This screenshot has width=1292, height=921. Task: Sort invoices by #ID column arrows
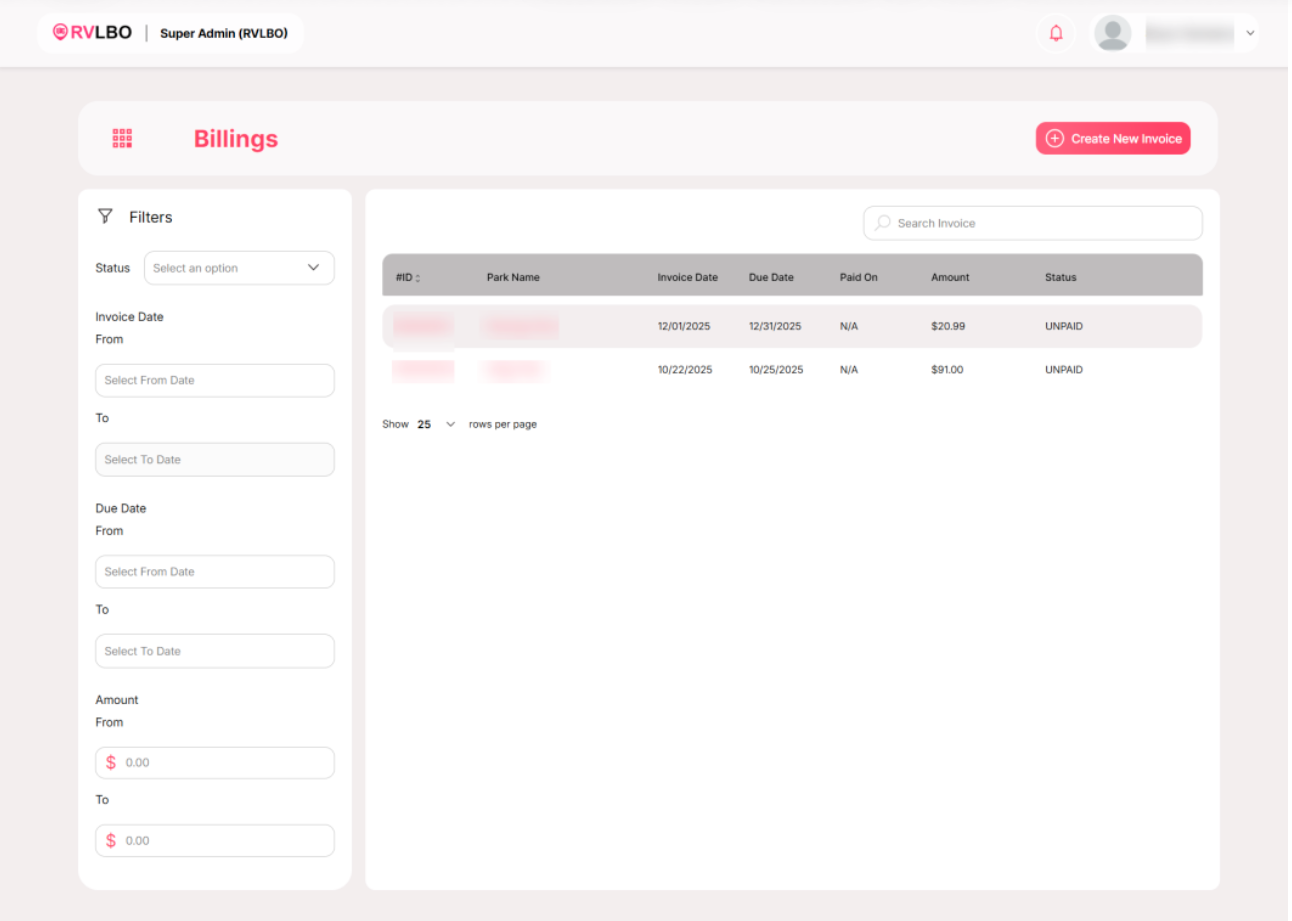[418, 278]
